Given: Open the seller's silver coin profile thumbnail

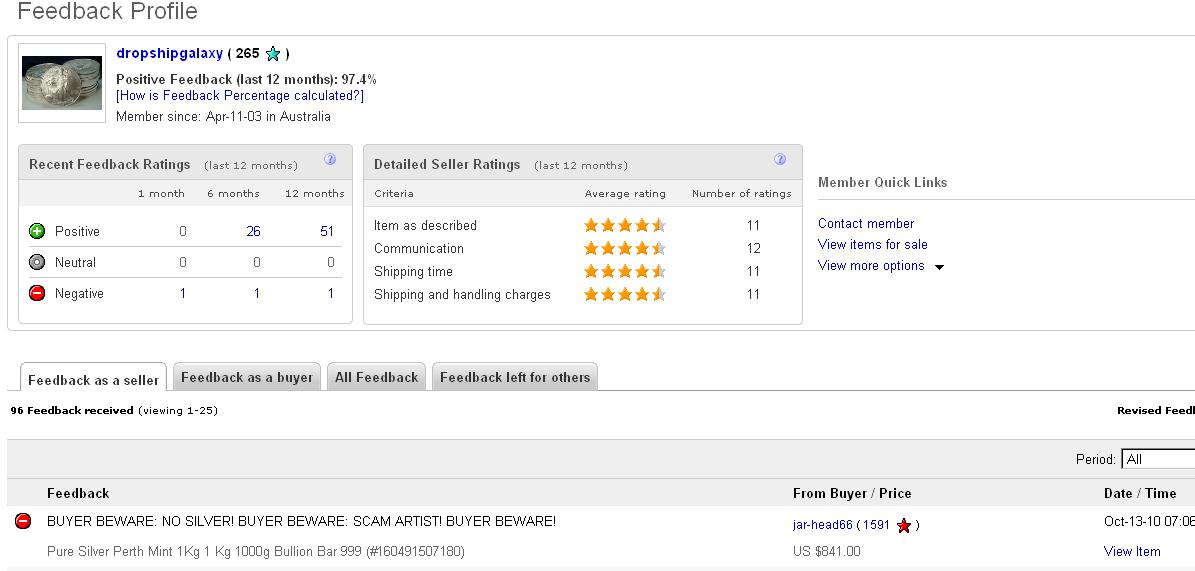Looking at the screenshot, I should (62, 82).
